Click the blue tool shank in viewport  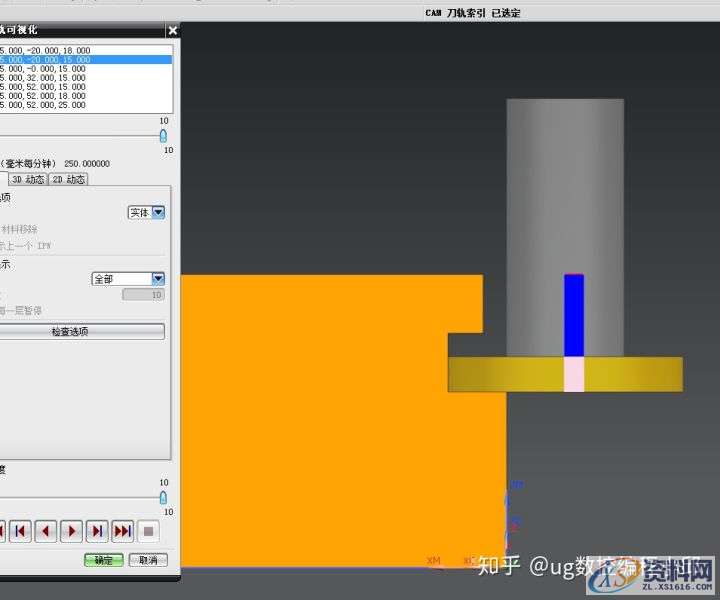[x=573, y=315]
